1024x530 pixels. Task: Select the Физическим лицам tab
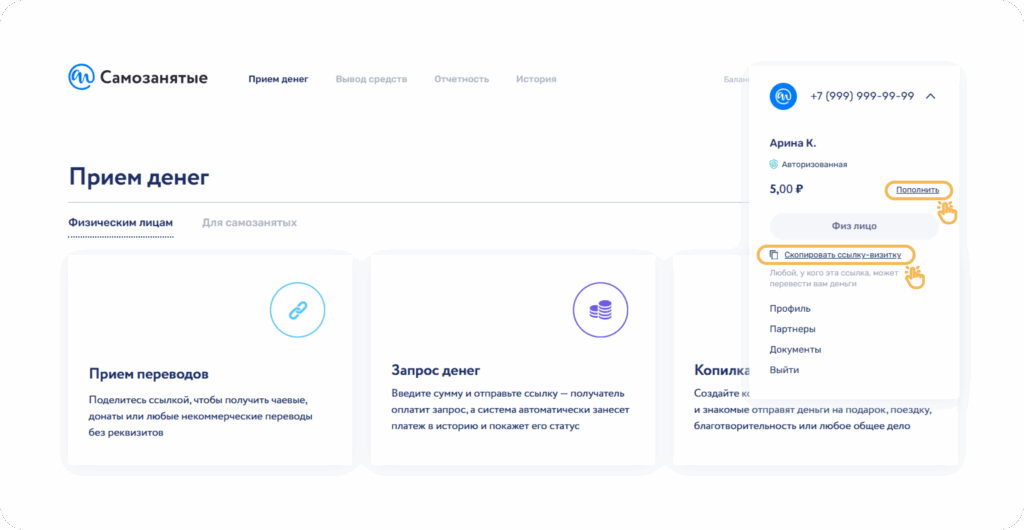pyautogui.click(x=120, y=223)
